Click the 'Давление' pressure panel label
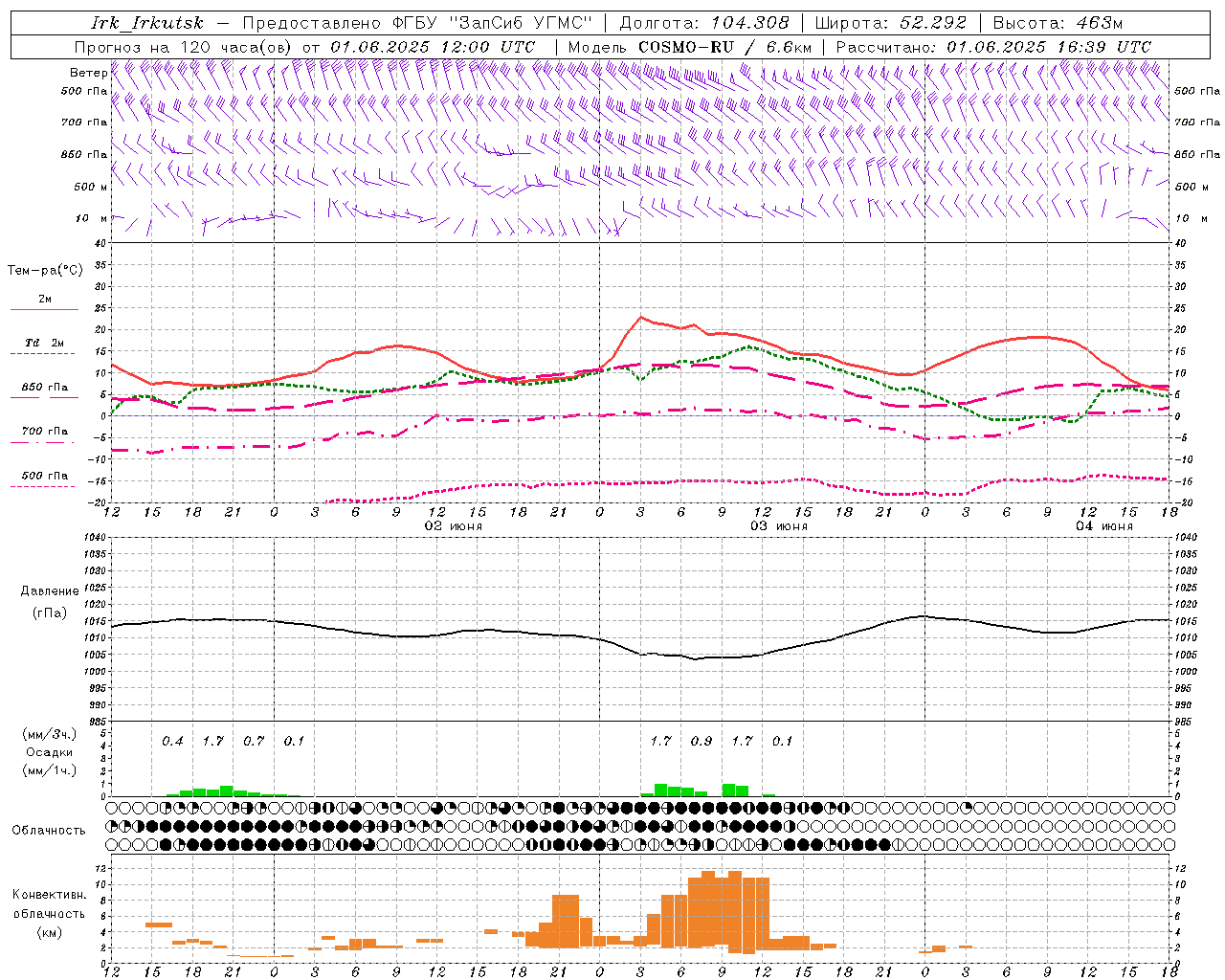Image resolution: width=1225 pixels, height=980 pixels. point(50,591)
